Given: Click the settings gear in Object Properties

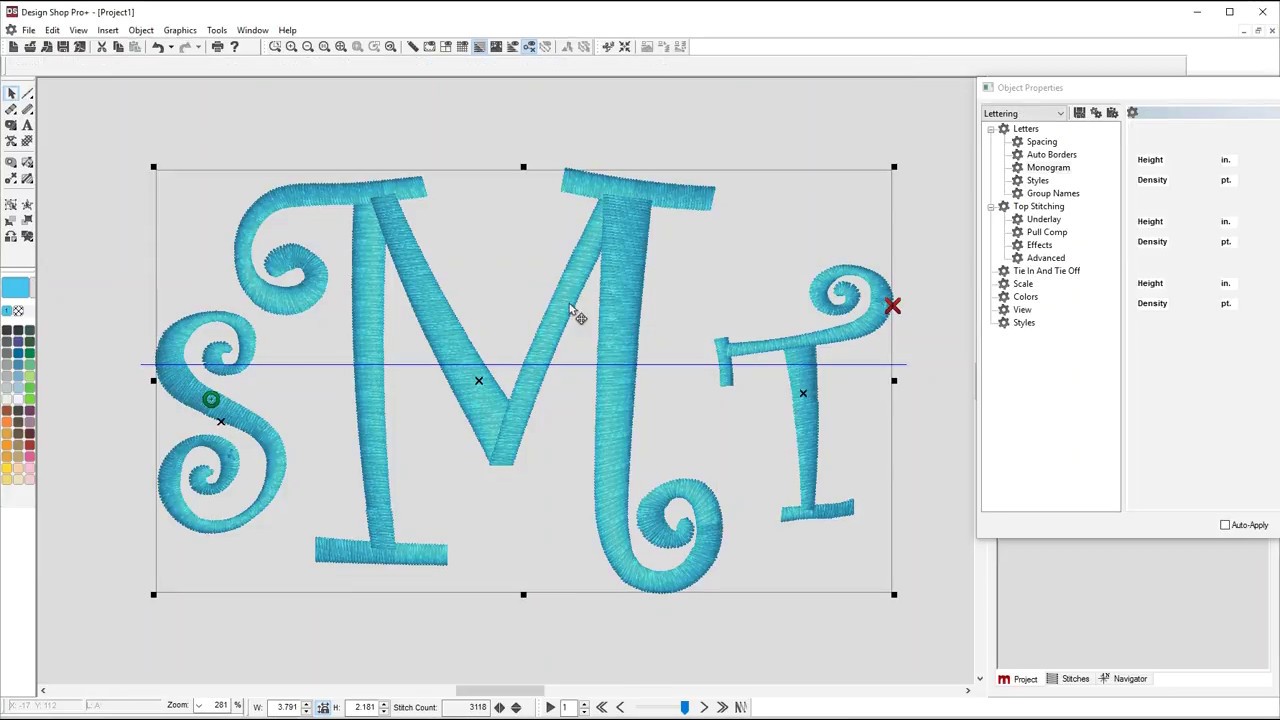Looking at the screenshot, I should click(x=1132, y=113).
